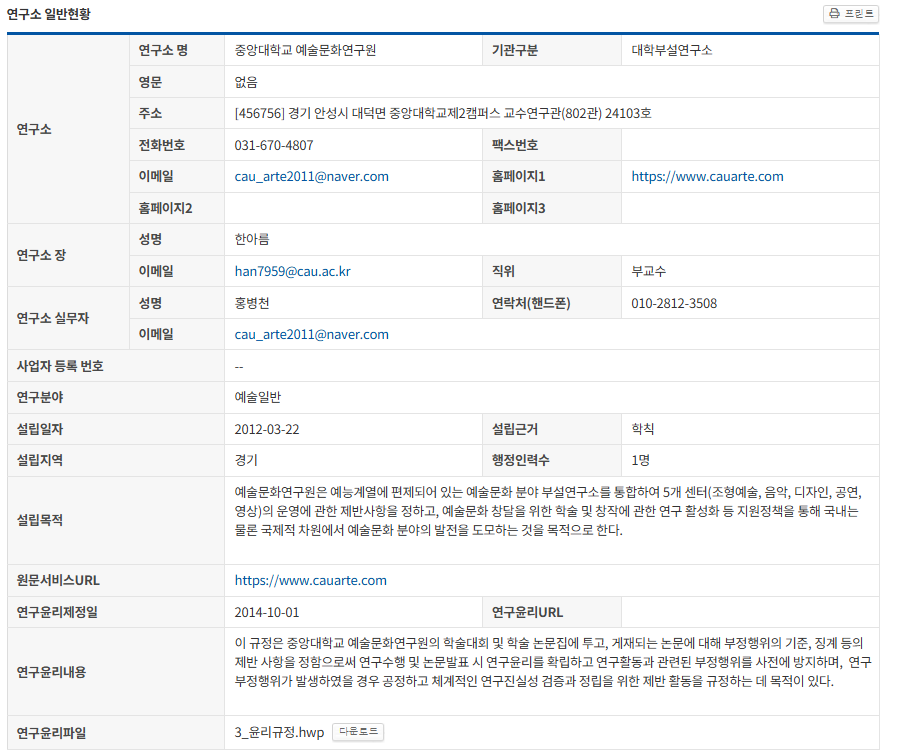Select the 설립일자 value 2012-03-22
The height and width of the screenshot is (755, 902).
pos(266,429)
